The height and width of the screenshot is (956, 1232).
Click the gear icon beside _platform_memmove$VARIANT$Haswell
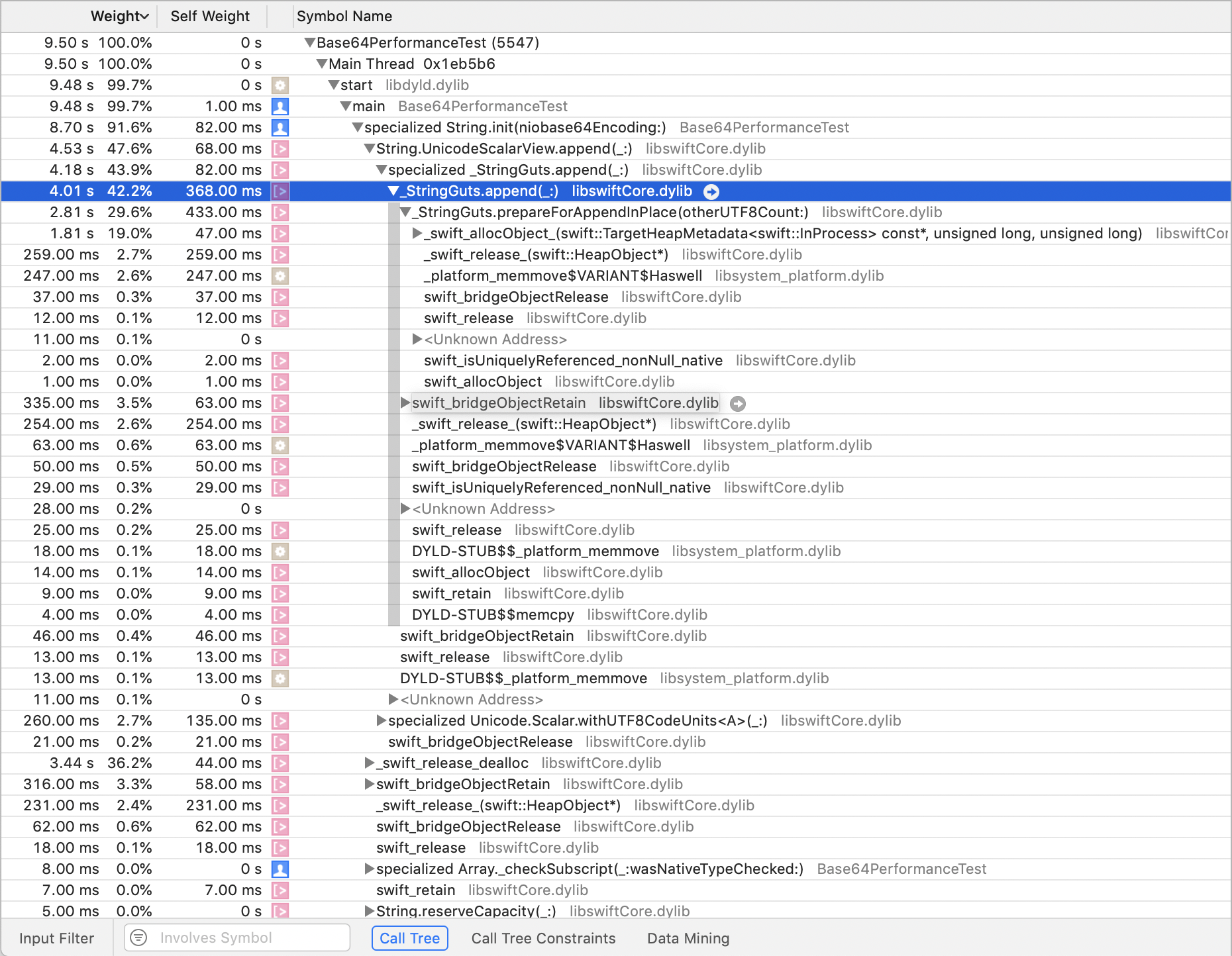click(x=280, y=276)
